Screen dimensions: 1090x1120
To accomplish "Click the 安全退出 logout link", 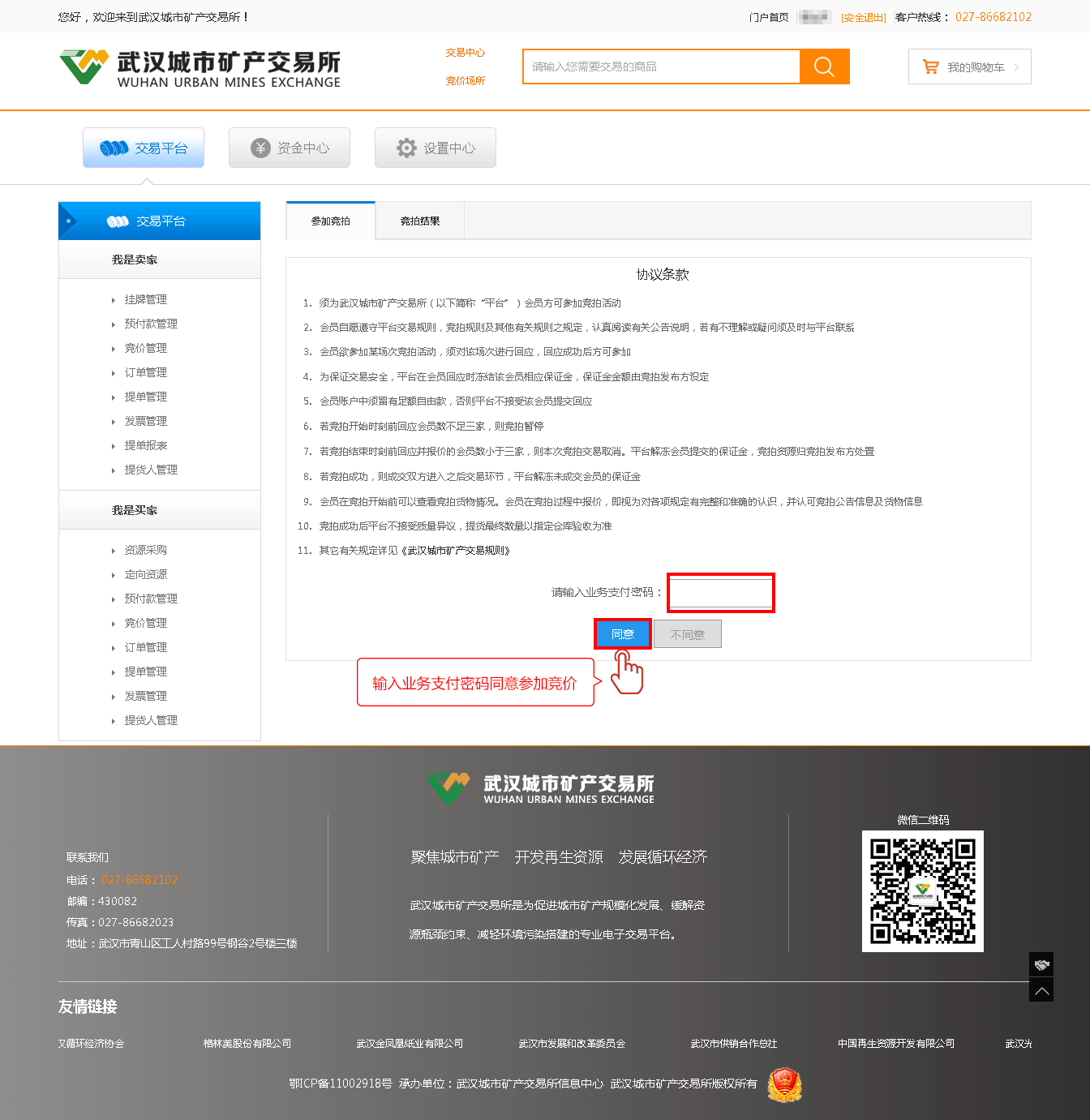I will [863, 17].
